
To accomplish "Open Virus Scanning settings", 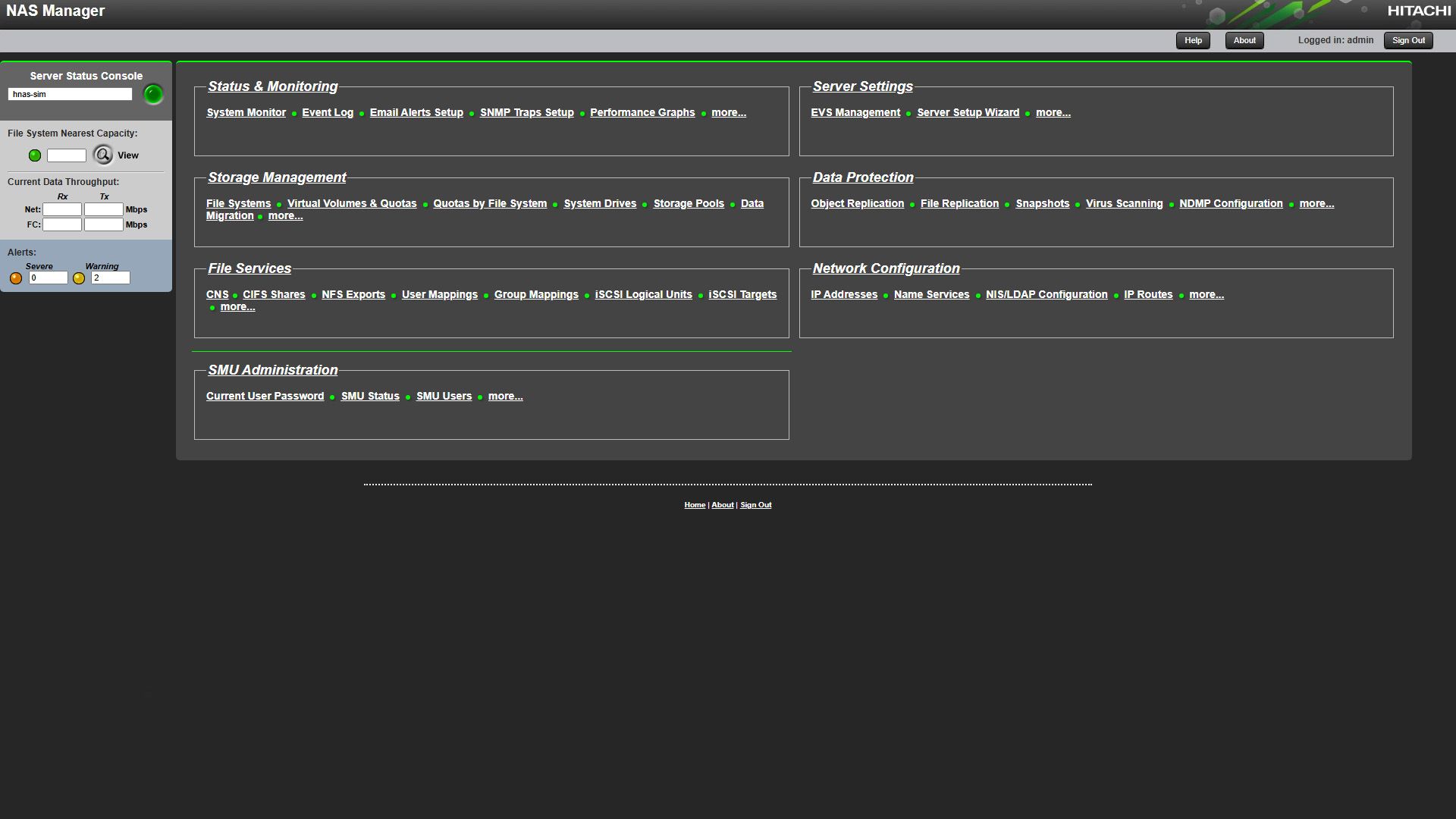I will pos(1124,203).
